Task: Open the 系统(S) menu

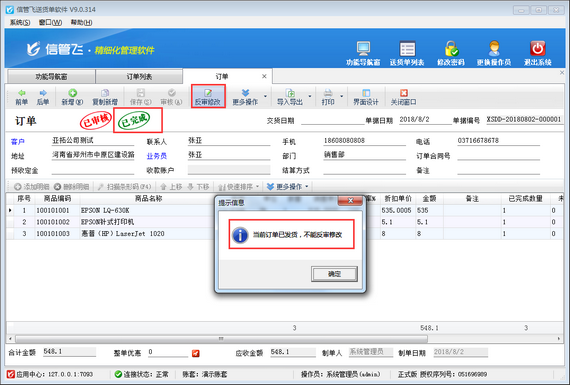Action: (x=20, y=23)
